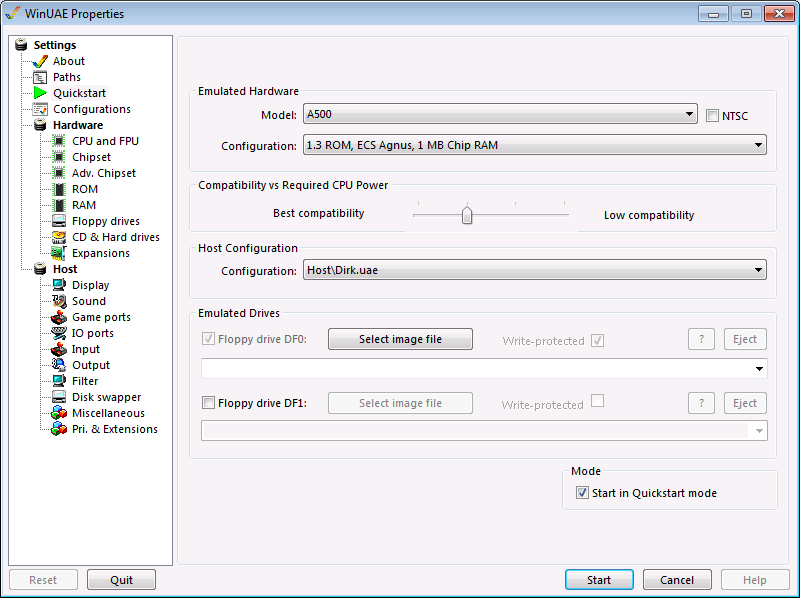Screen dimensions: 800x598
Task: Click Select image file for DF0
Action: coord(400,340)
